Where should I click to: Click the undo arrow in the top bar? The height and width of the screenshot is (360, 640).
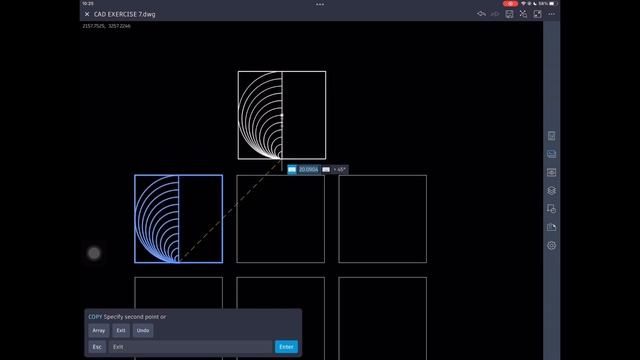482,14
